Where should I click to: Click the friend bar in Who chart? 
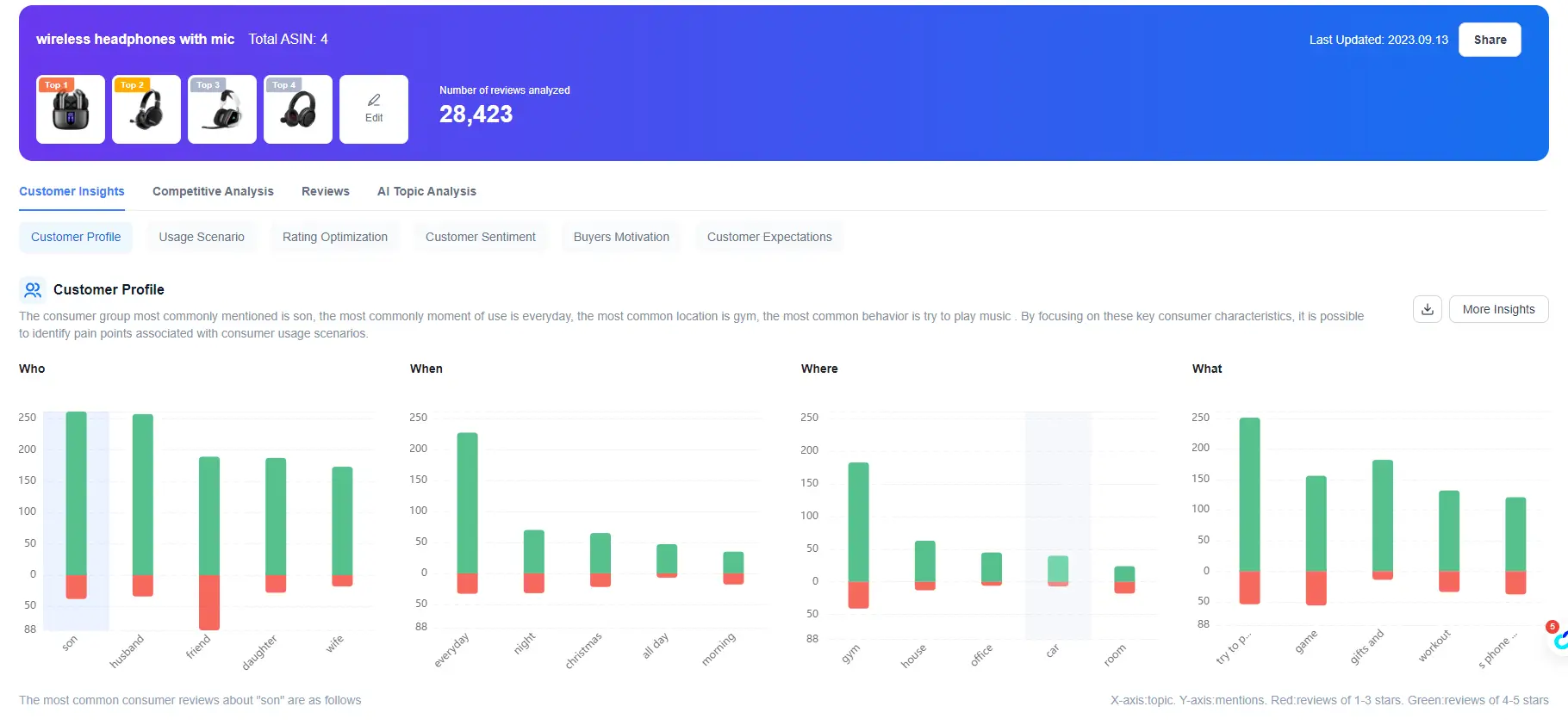click(209, 543)
